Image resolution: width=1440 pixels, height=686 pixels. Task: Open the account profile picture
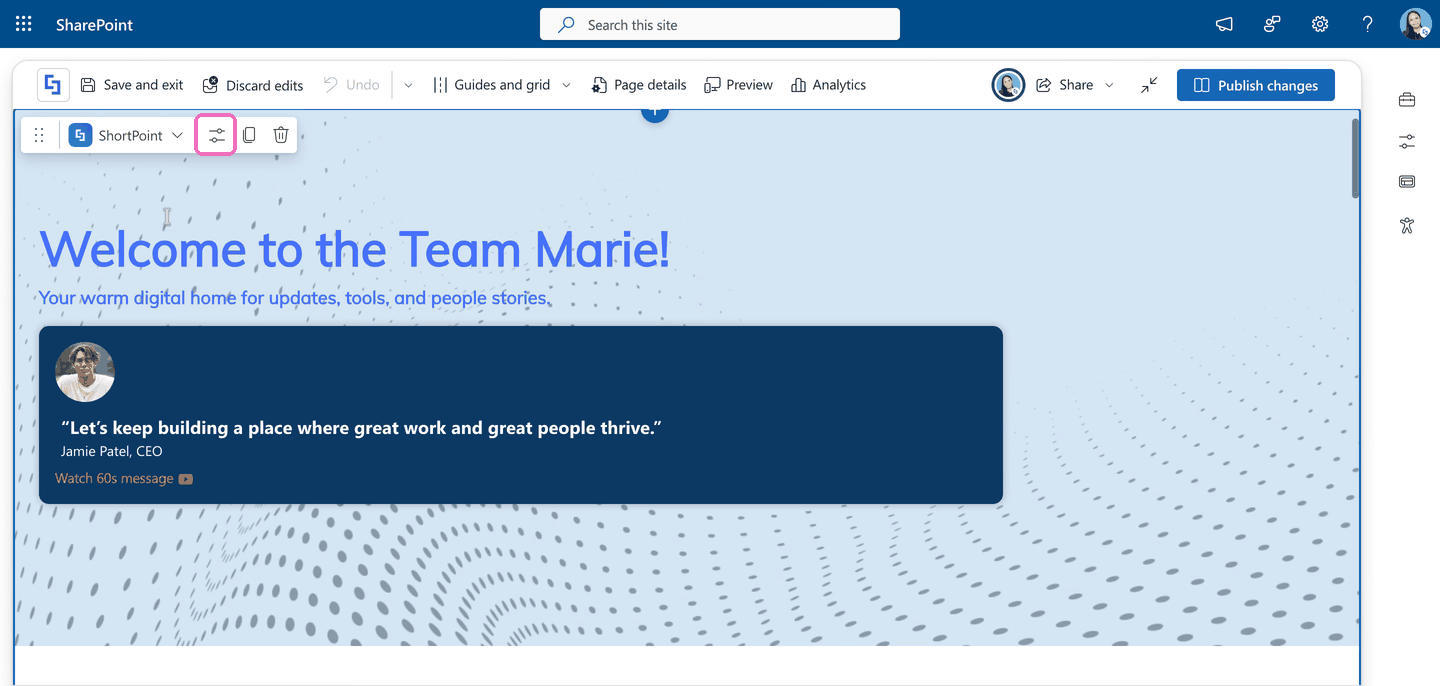(1416, 24)
